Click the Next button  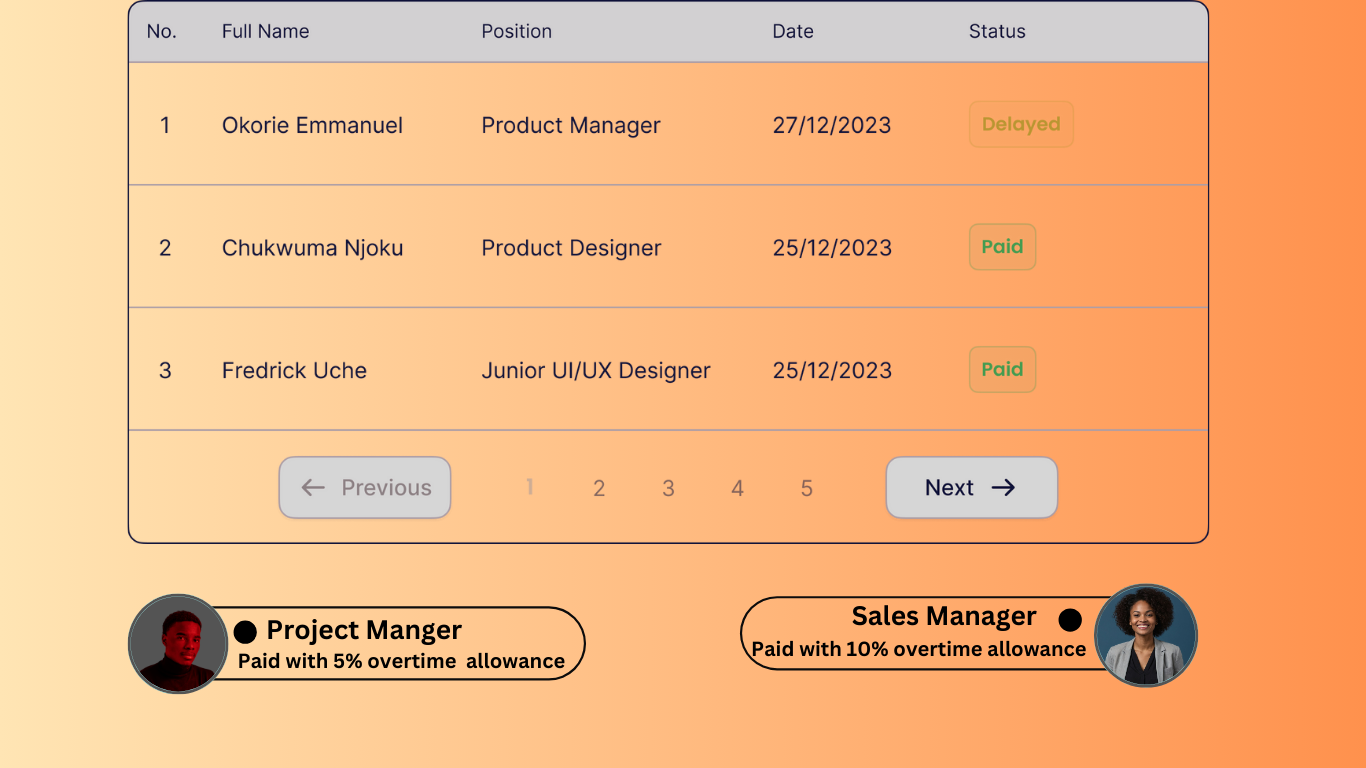971,488
